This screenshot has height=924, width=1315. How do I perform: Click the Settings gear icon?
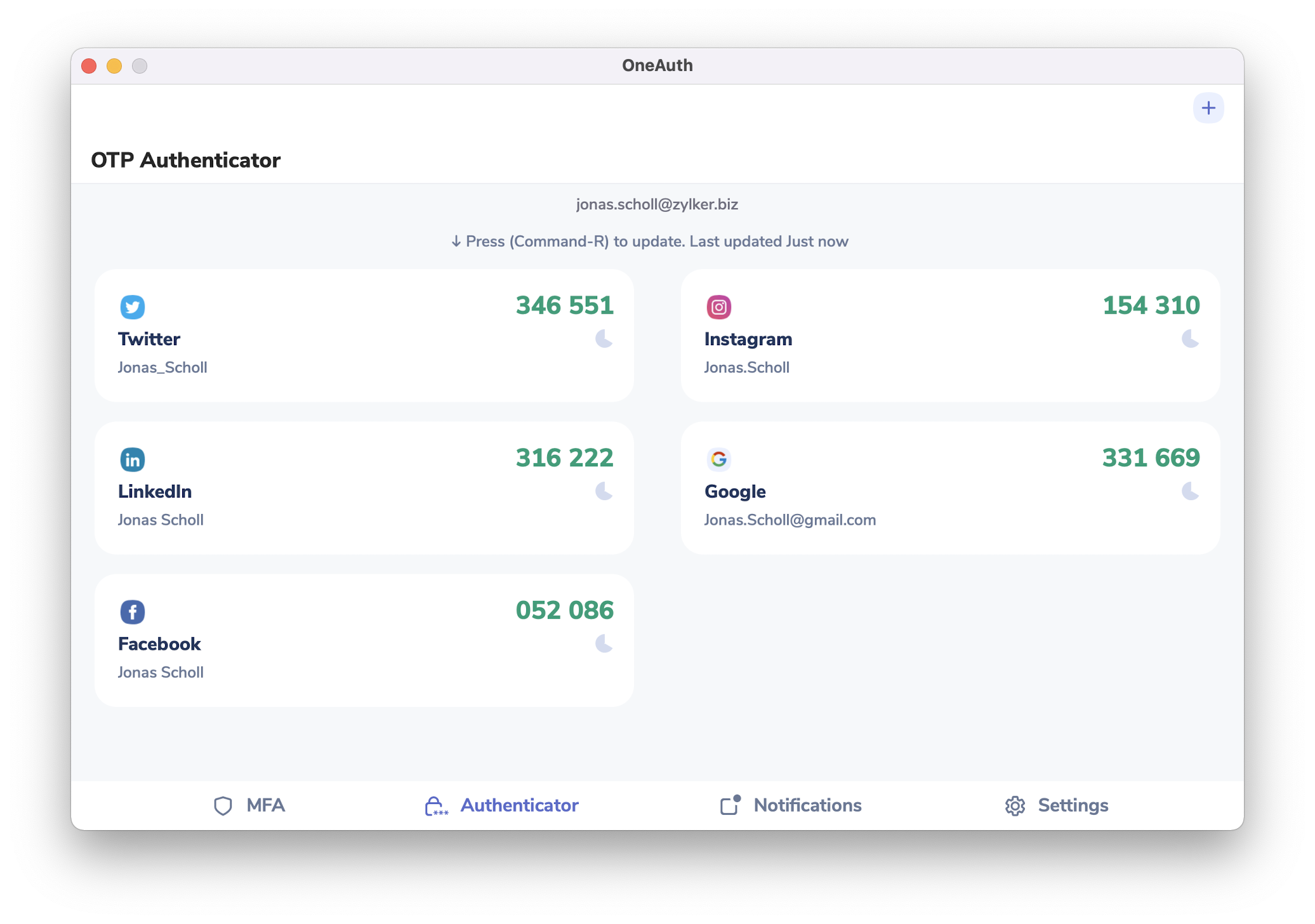[x=1015, y=806]
